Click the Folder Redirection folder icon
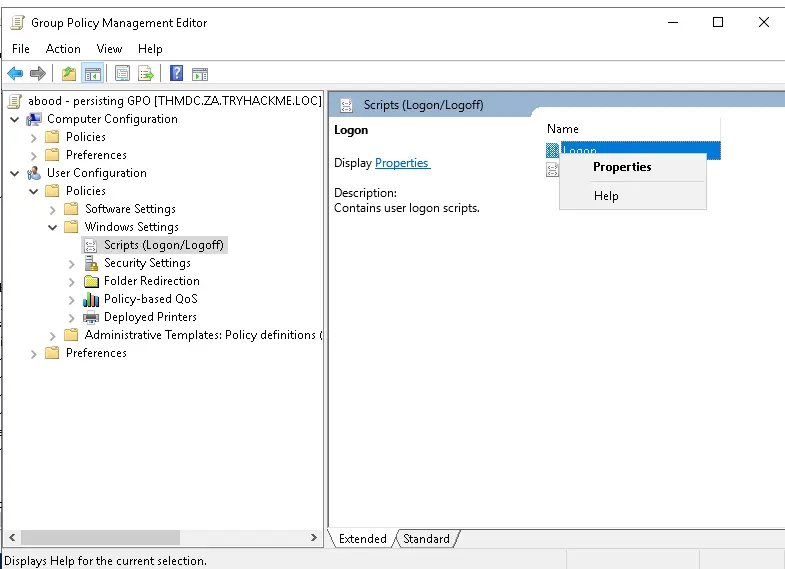785x569 pixels. click(x=91, y=281)
